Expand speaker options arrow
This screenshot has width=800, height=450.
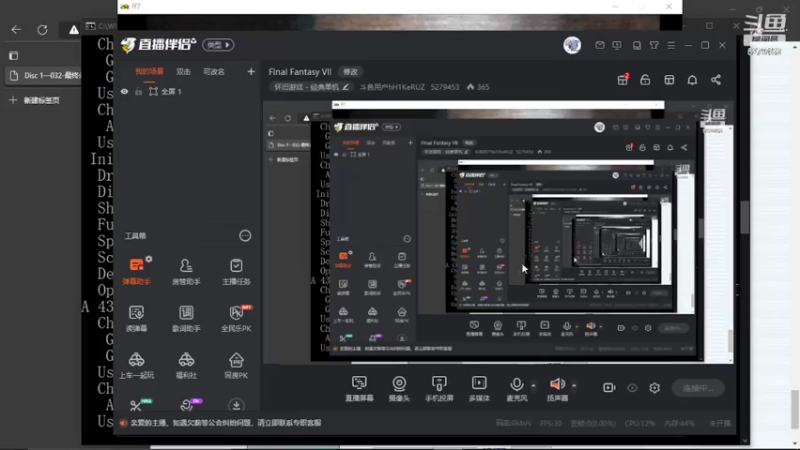click(x=574, y=385)
